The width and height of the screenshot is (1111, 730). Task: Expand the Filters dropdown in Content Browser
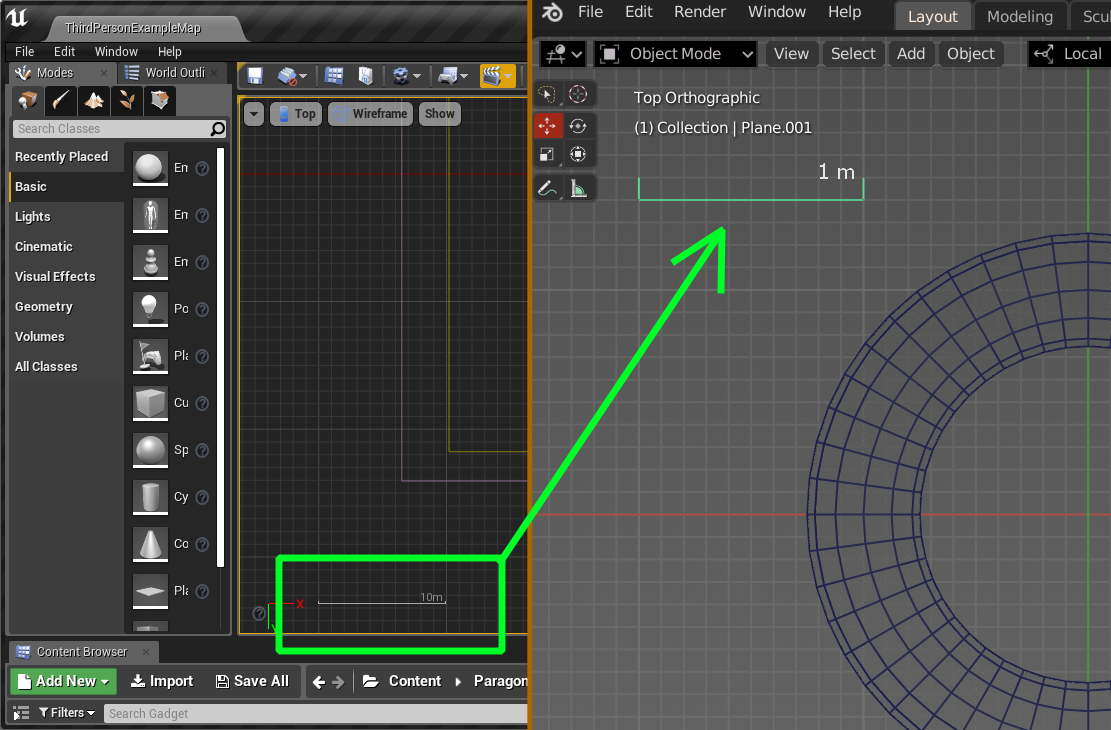[x=67, y=713]
